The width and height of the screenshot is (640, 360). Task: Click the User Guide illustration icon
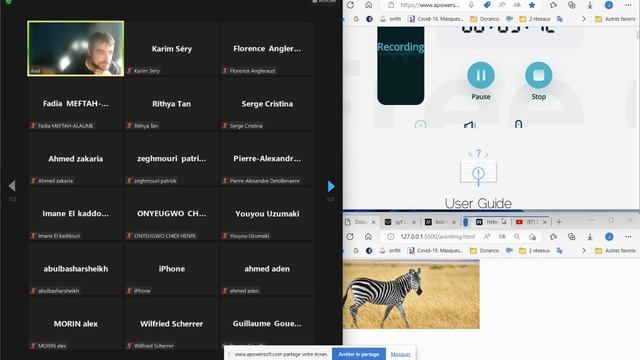pyautogui.click(x=478, y=168)
